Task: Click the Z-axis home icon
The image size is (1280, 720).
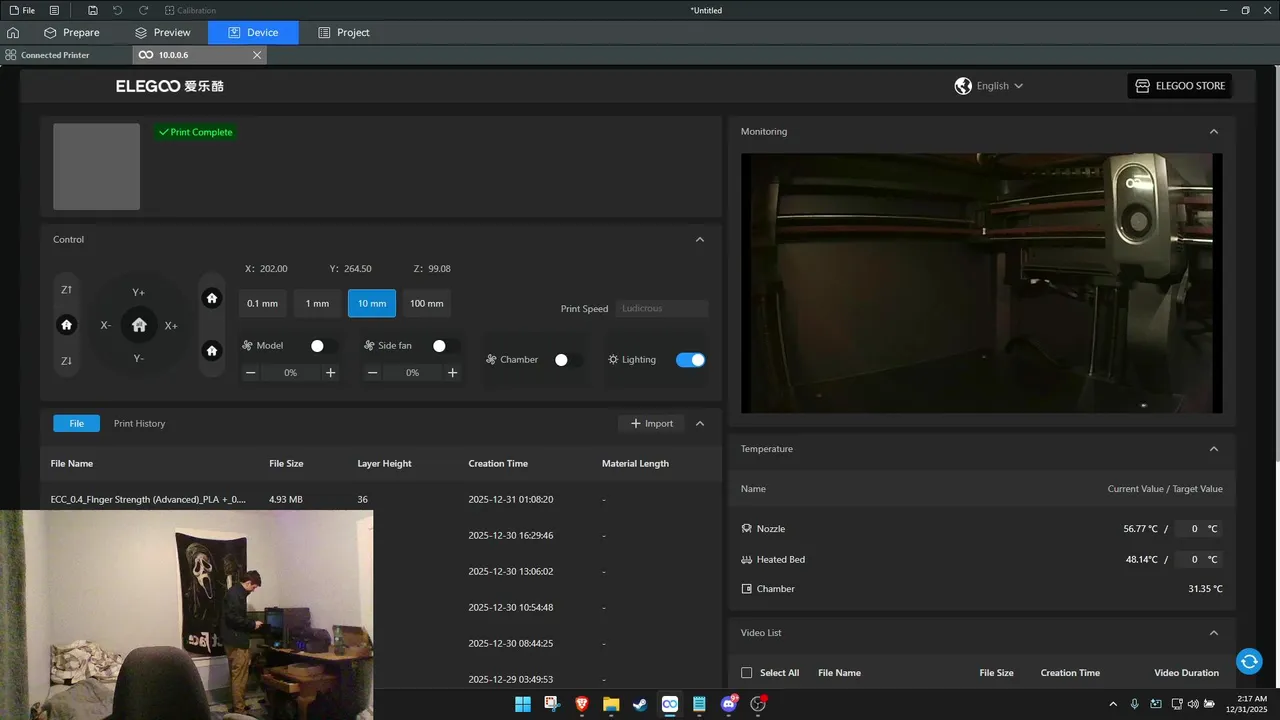Action: click(66, 325)
